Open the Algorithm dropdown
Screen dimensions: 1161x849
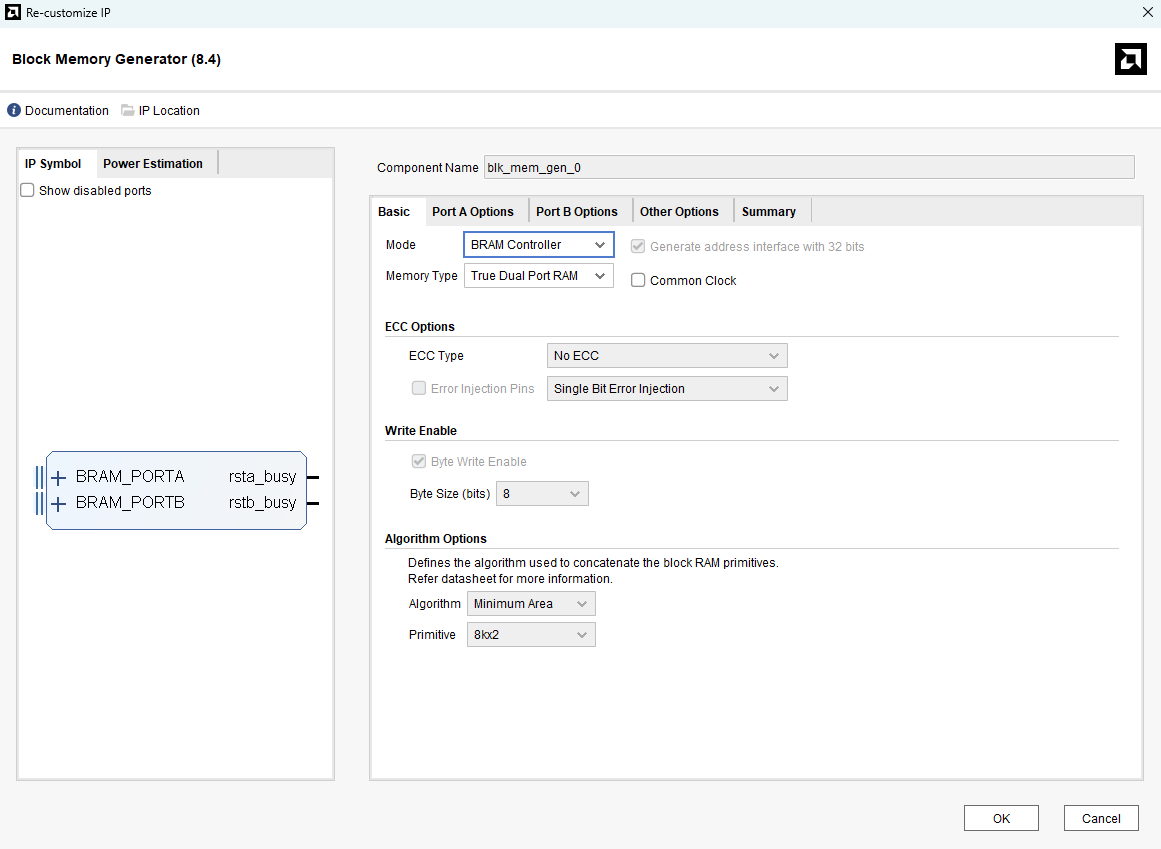click(x=531, y=604)
